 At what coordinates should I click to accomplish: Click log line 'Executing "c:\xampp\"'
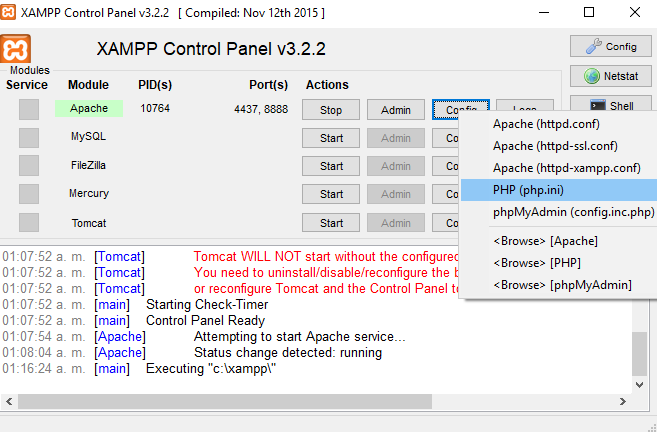[211, 369]
